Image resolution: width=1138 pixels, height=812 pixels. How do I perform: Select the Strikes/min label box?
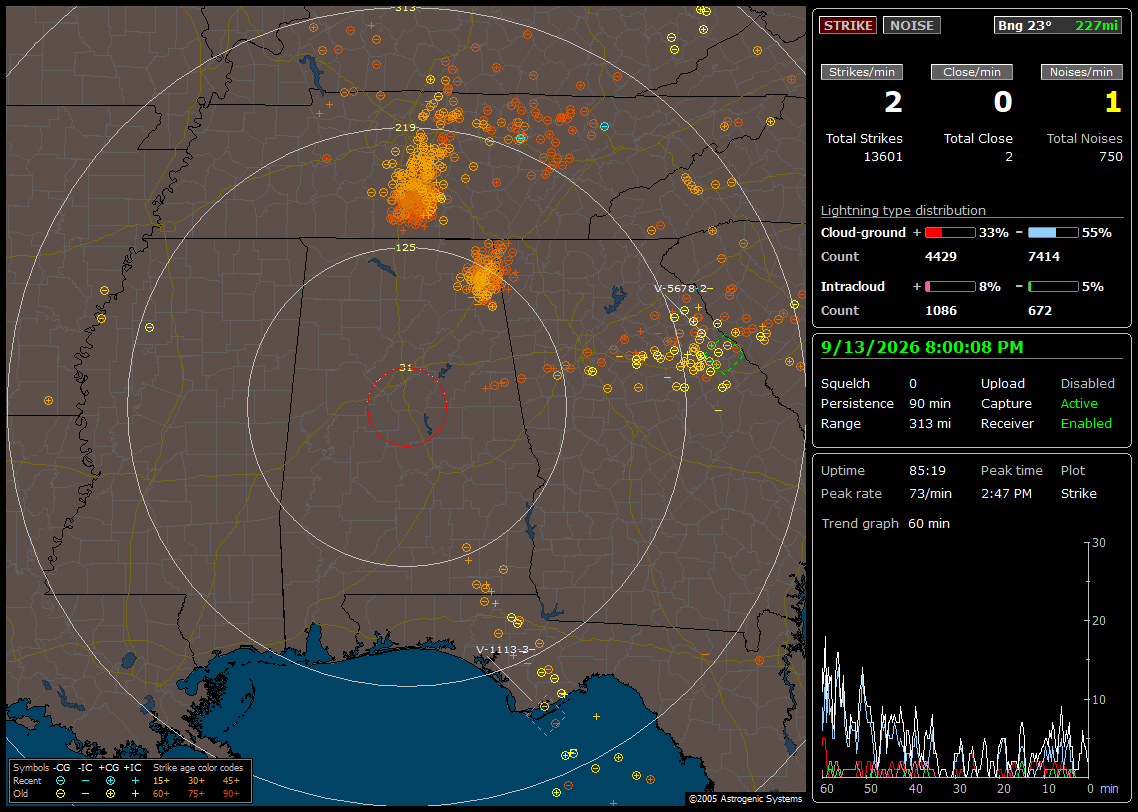tap(862, 72)
